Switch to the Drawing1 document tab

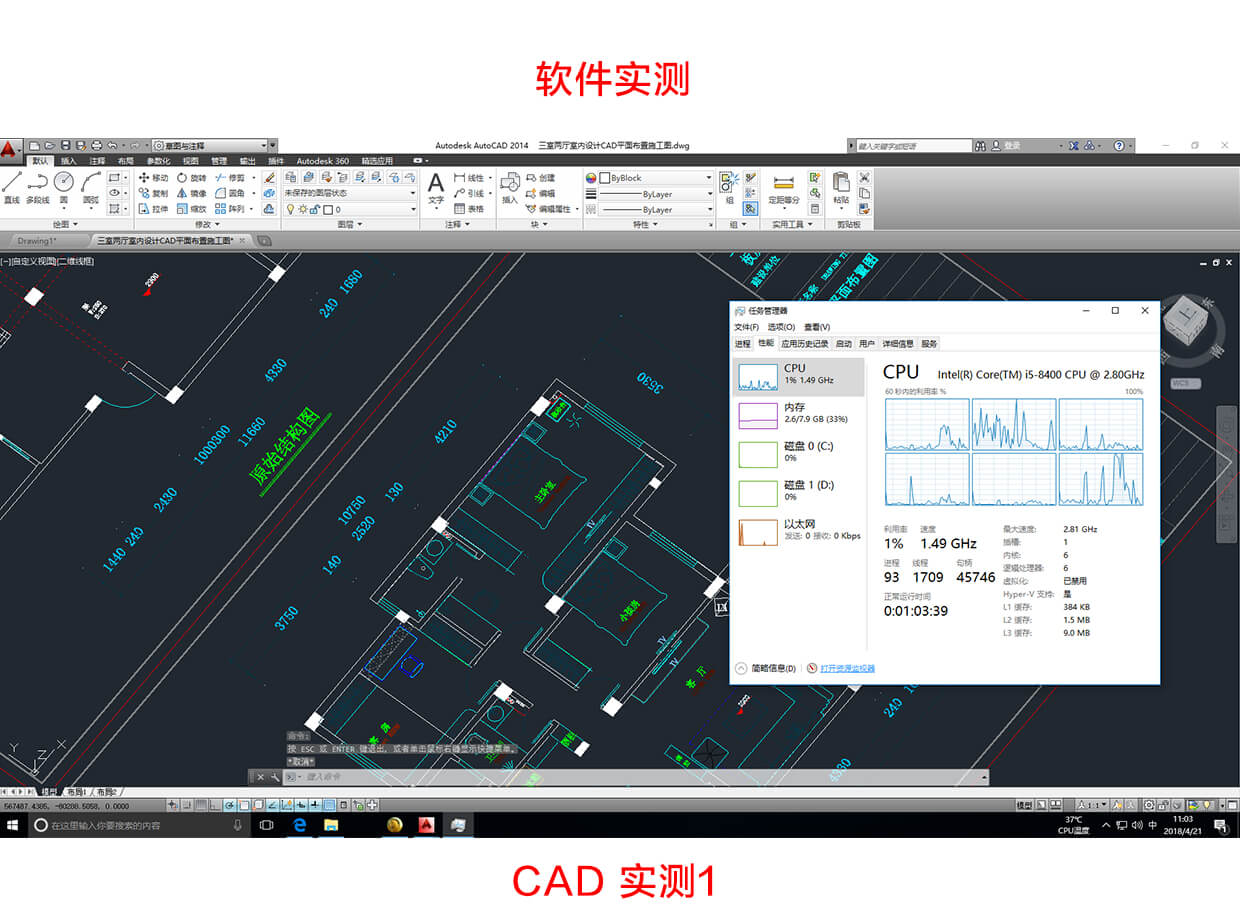[x=38, y=241]
